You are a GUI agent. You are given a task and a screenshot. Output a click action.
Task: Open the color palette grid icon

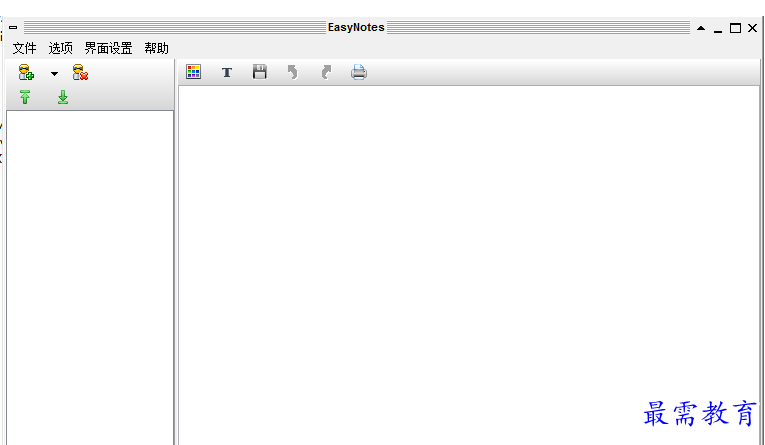tap(194, 72)
